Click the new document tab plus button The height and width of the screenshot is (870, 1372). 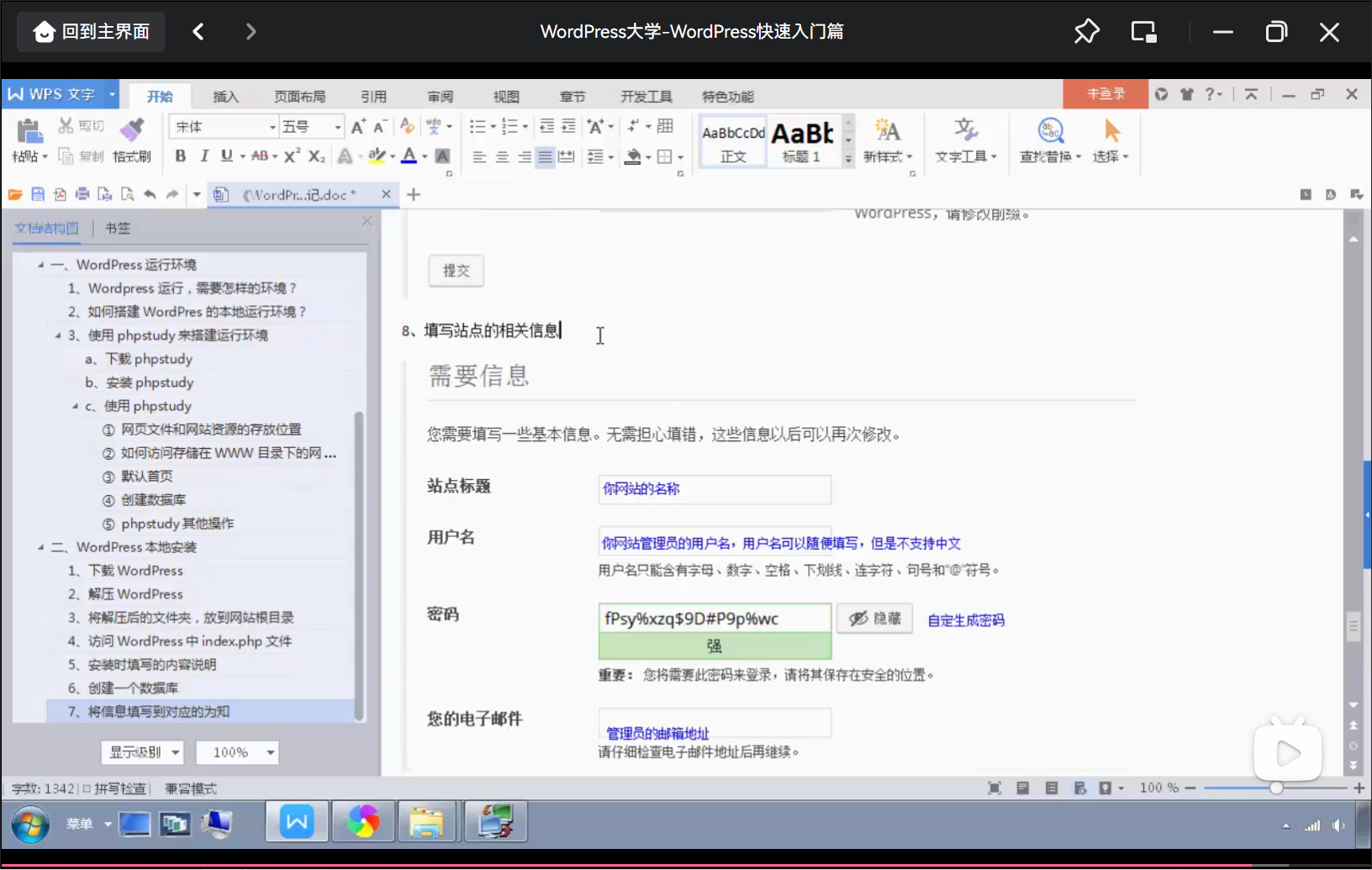[x=414, y=194]
